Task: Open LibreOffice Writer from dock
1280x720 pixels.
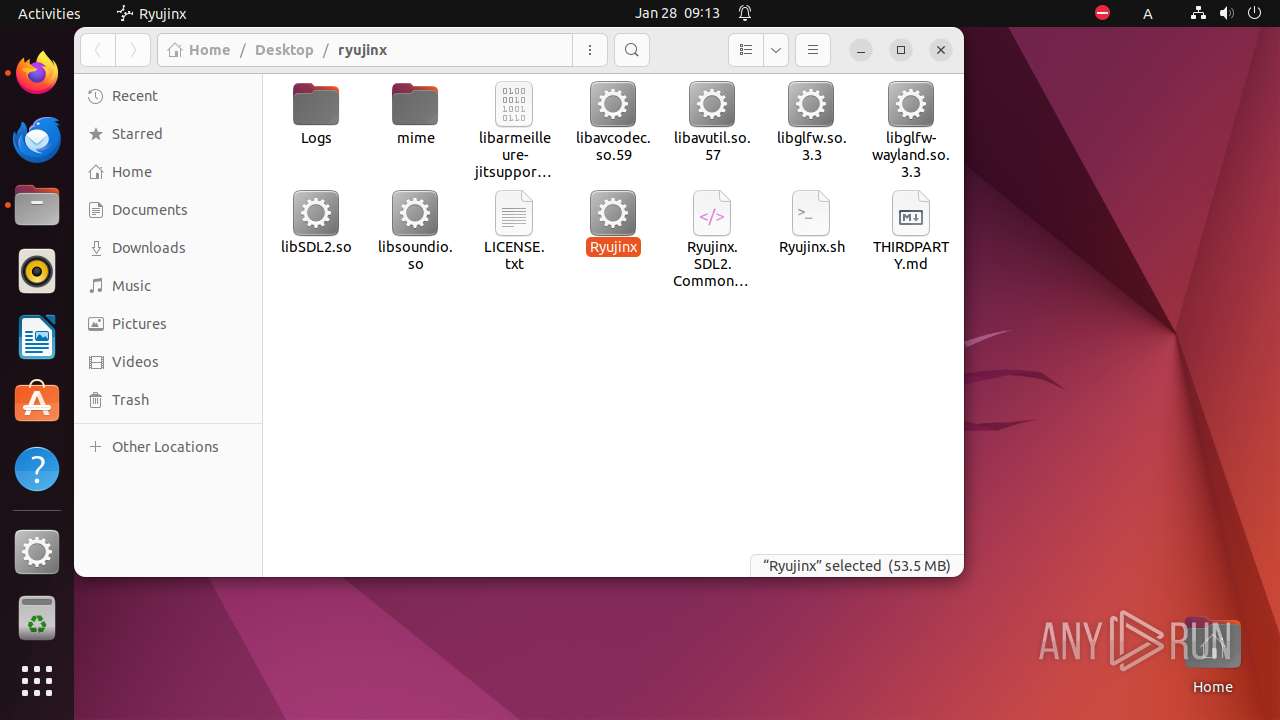Action: coord(37,337)
